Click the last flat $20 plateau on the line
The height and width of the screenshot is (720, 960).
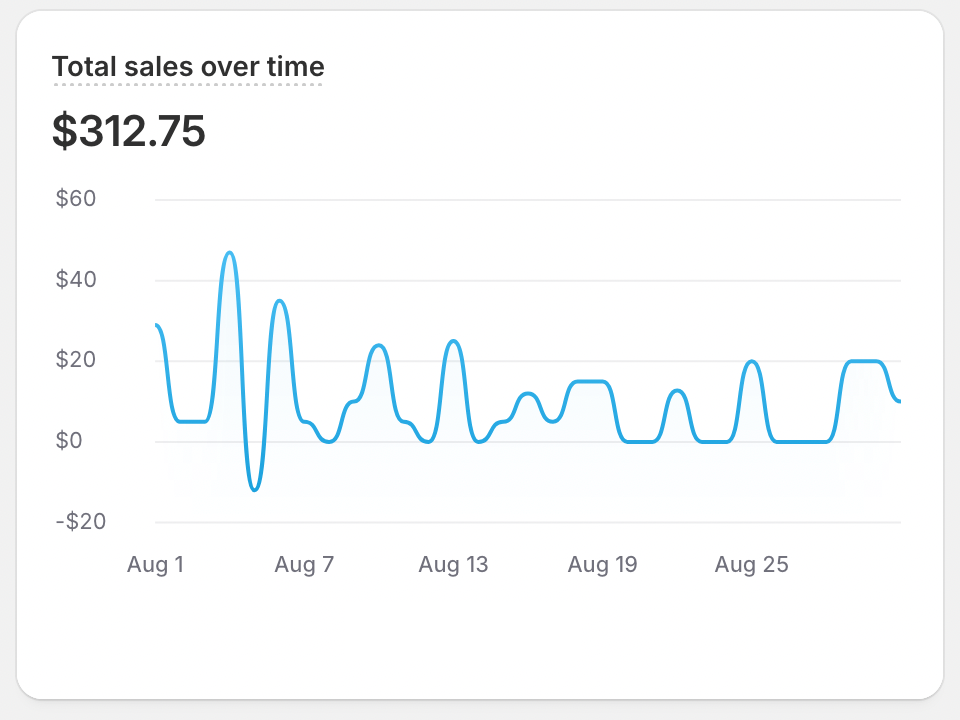(x=865, y=361)
